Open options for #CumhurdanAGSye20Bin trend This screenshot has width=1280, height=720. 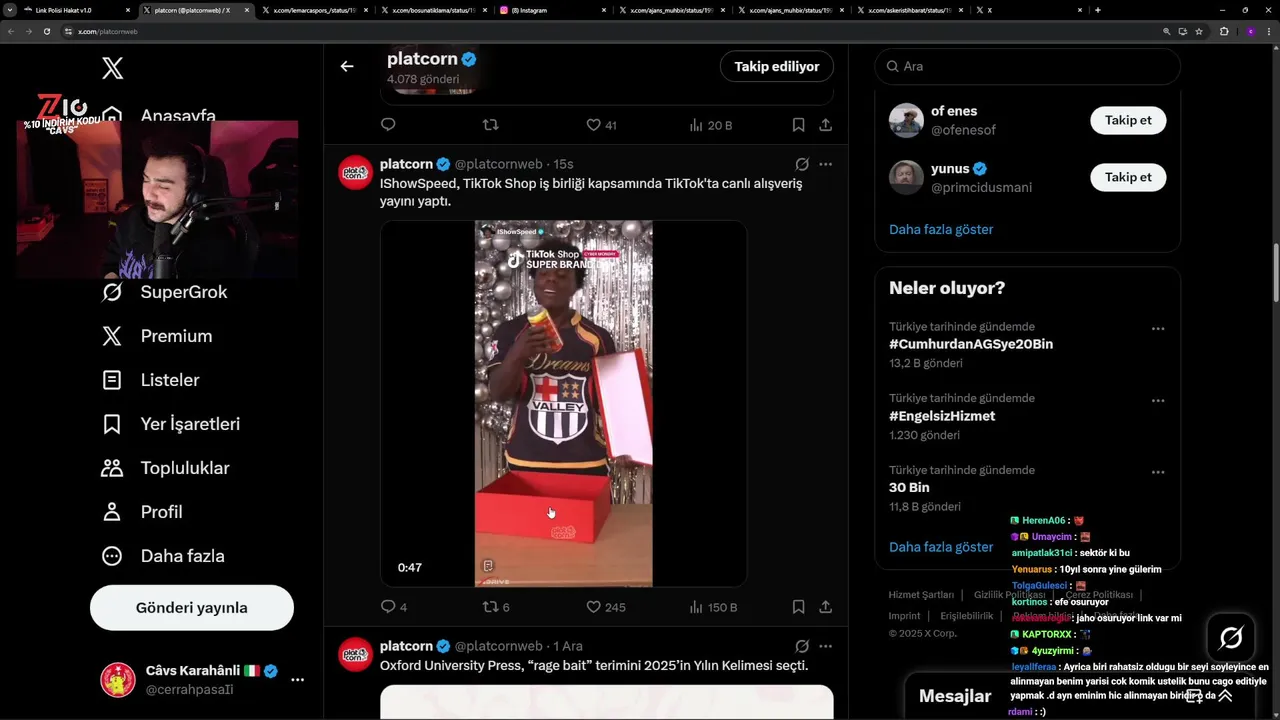coord(1158,329)
